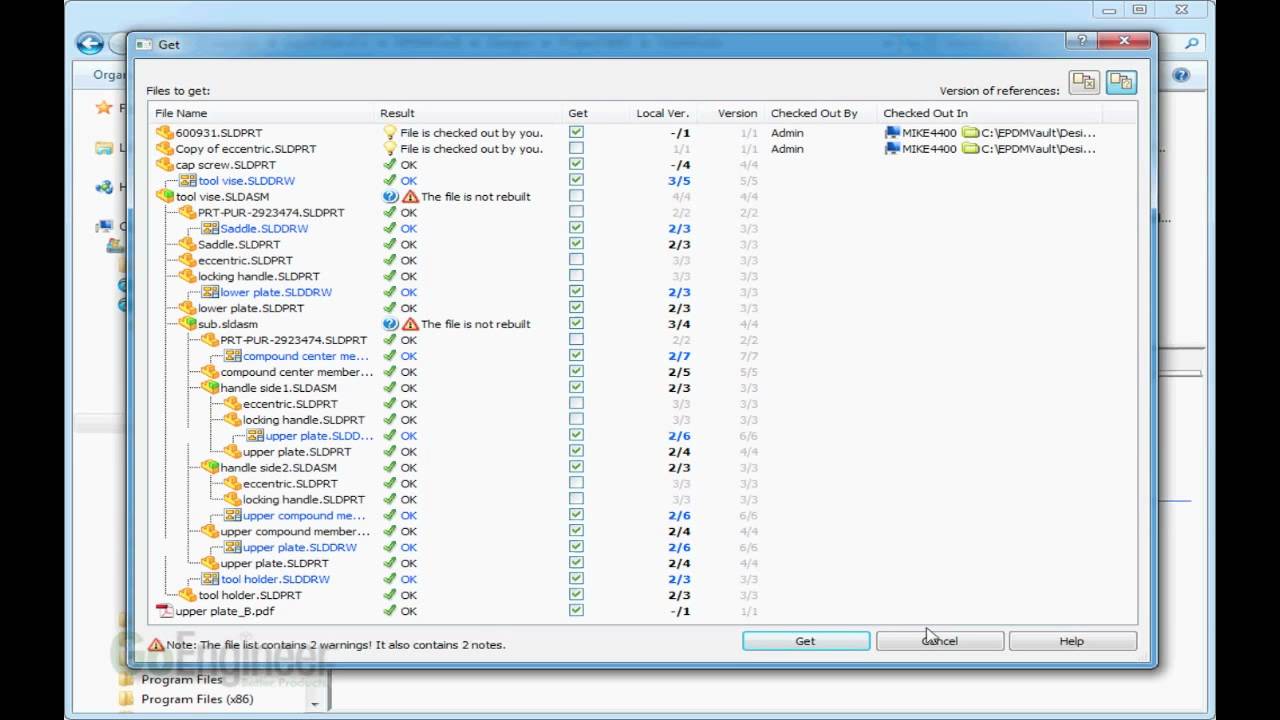Click the part icon beside 600931.SLDPRT
The width and height of the screenshot is (1280, 720).
[x=164, y=132]
